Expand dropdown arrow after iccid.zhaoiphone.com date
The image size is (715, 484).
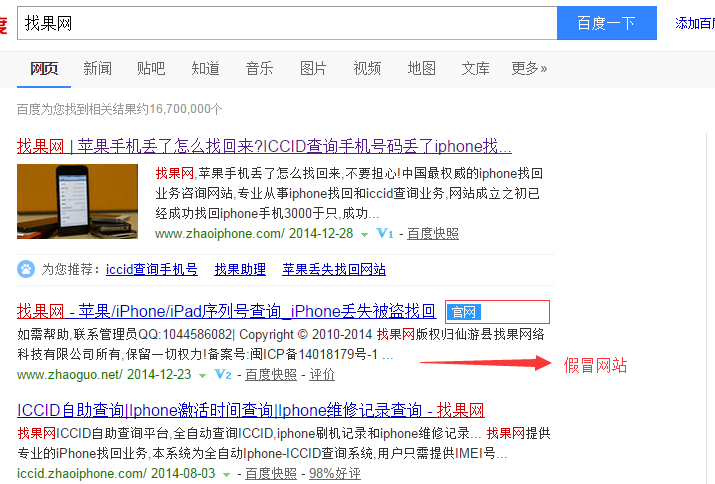[226, 474]
